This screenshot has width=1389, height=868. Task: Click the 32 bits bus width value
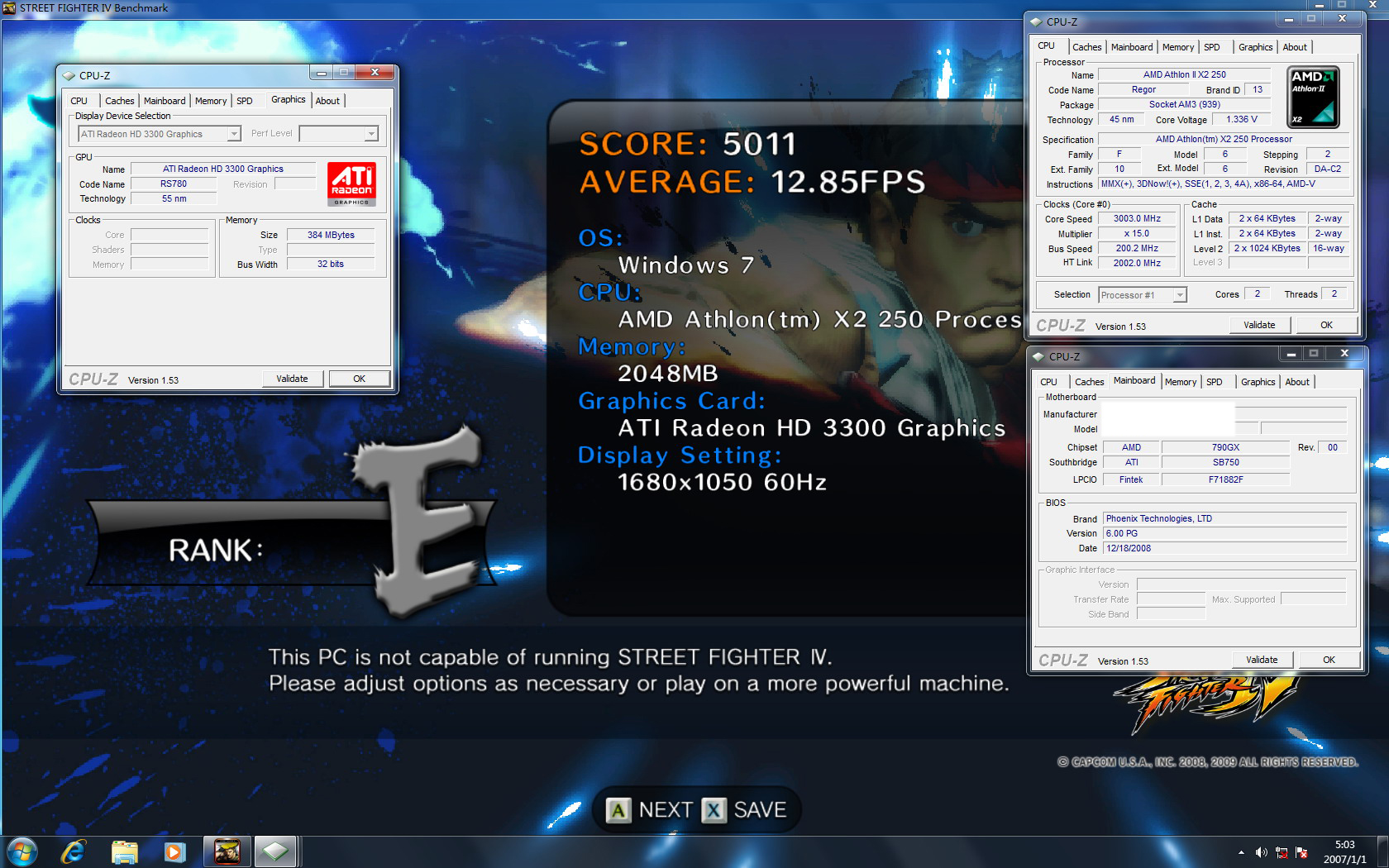point(331,264)
